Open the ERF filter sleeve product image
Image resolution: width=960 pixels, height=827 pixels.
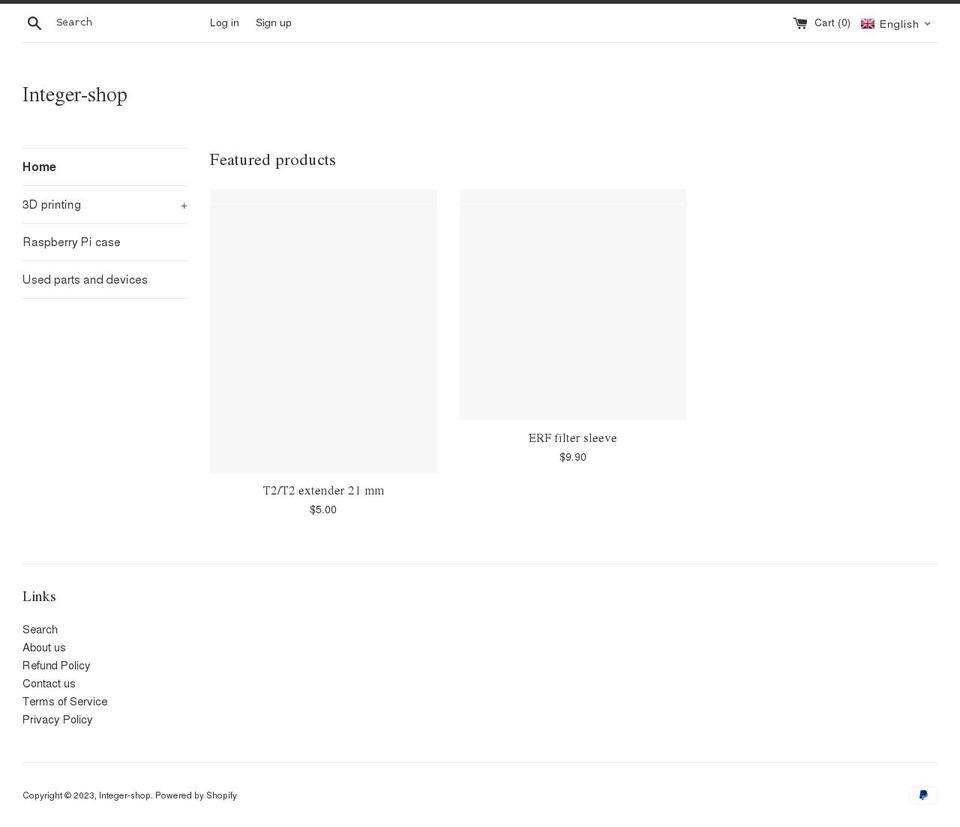[x=572, y=304]
